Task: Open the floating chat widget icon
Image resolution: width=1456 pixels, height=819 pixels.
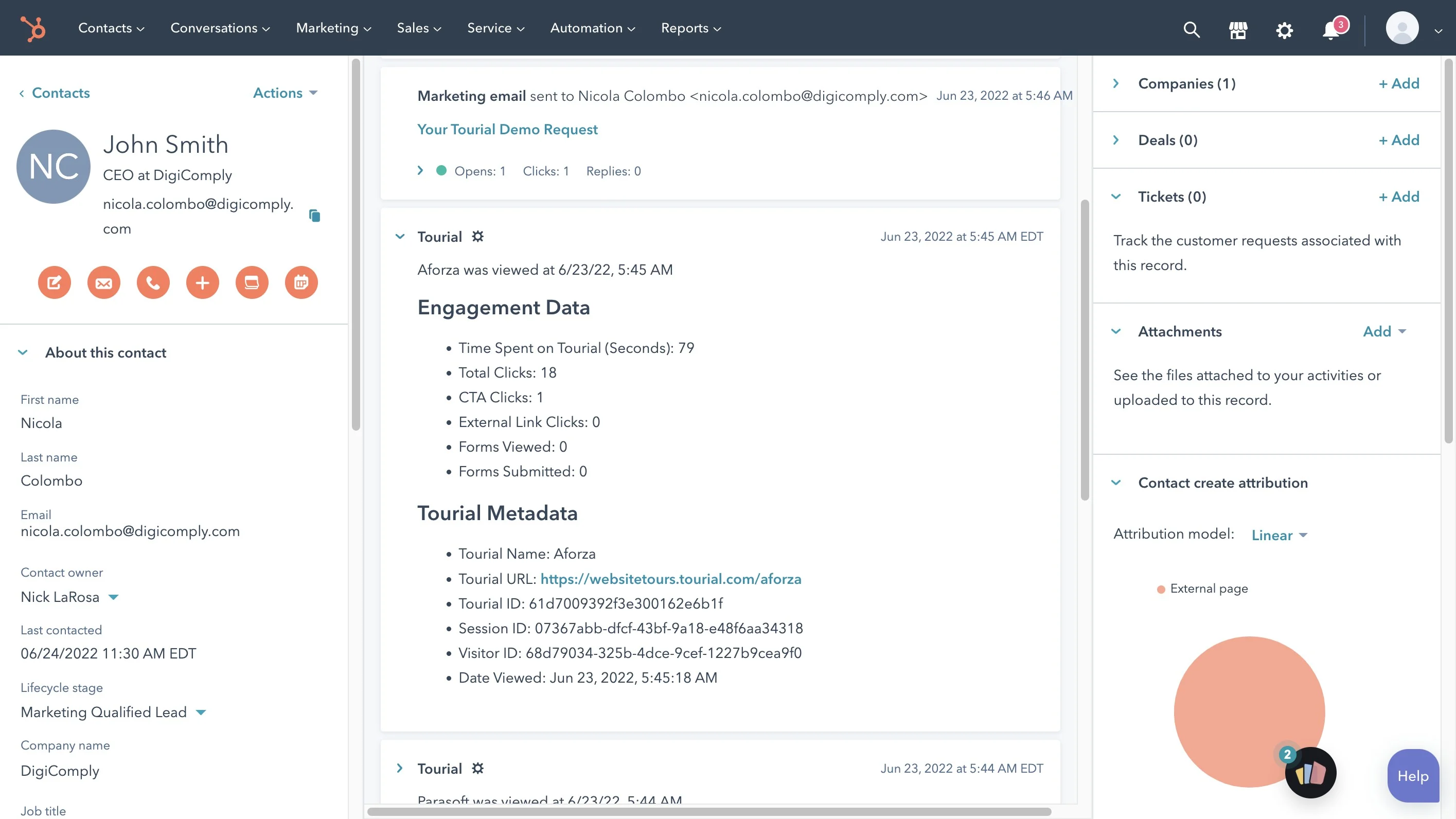Action: click(x=1310, y=773)
